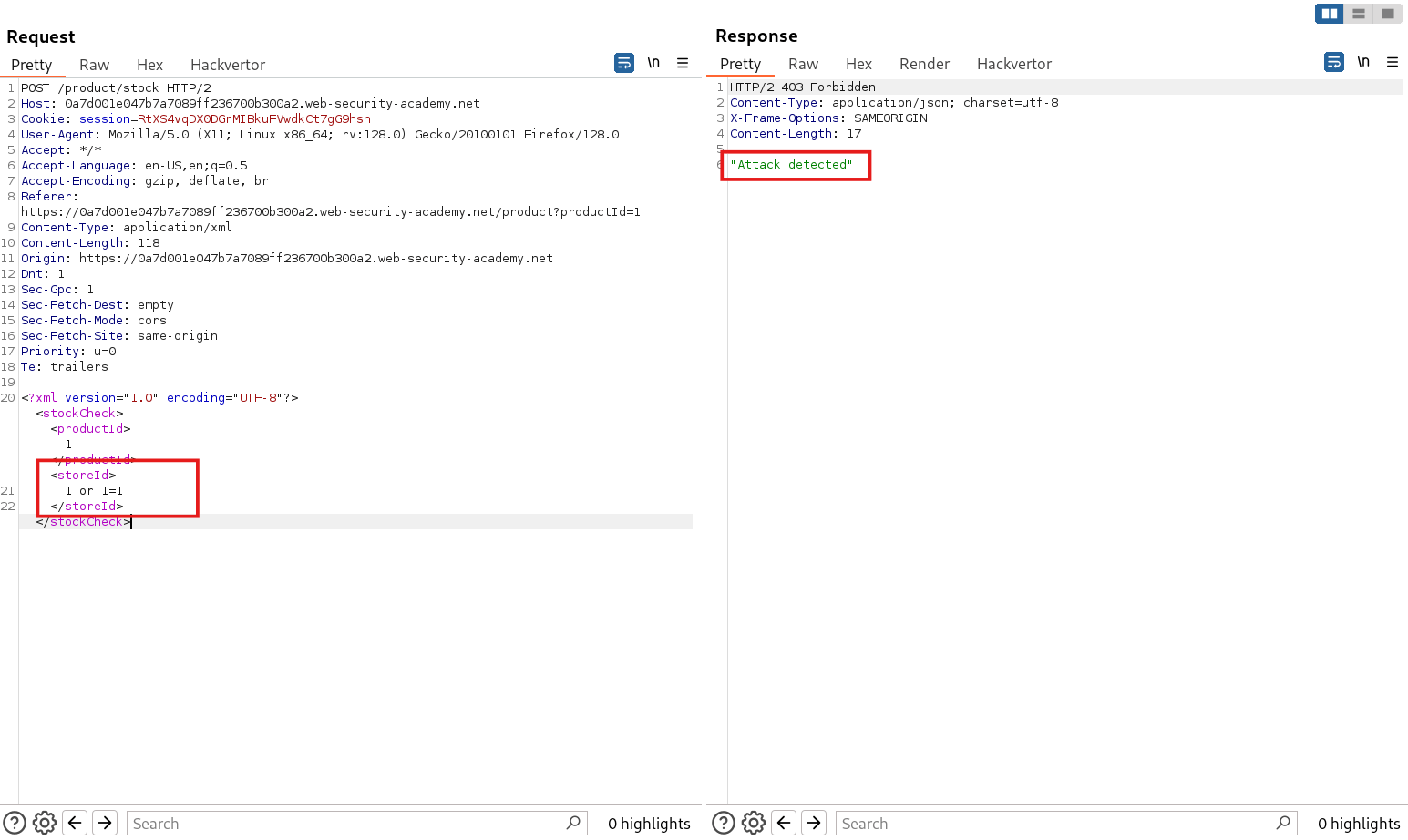Click the opening productId tag
This screenshot has height=840, width=1408.
point(90,428)
